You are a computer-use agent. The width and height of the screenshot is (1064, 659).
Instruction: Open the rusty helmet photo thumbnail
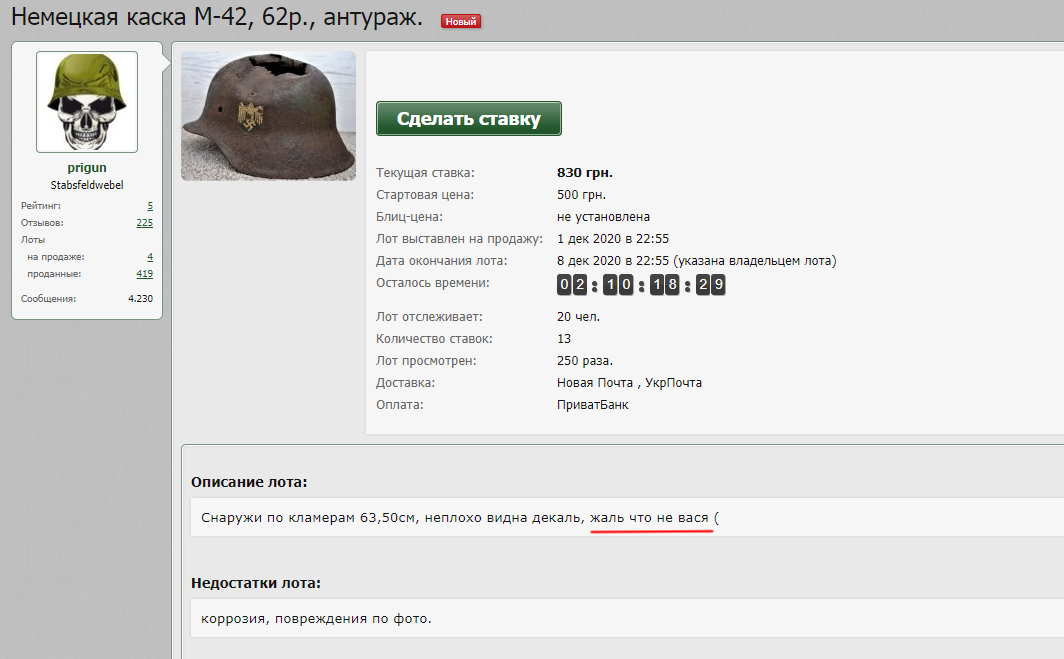[268, 116]
